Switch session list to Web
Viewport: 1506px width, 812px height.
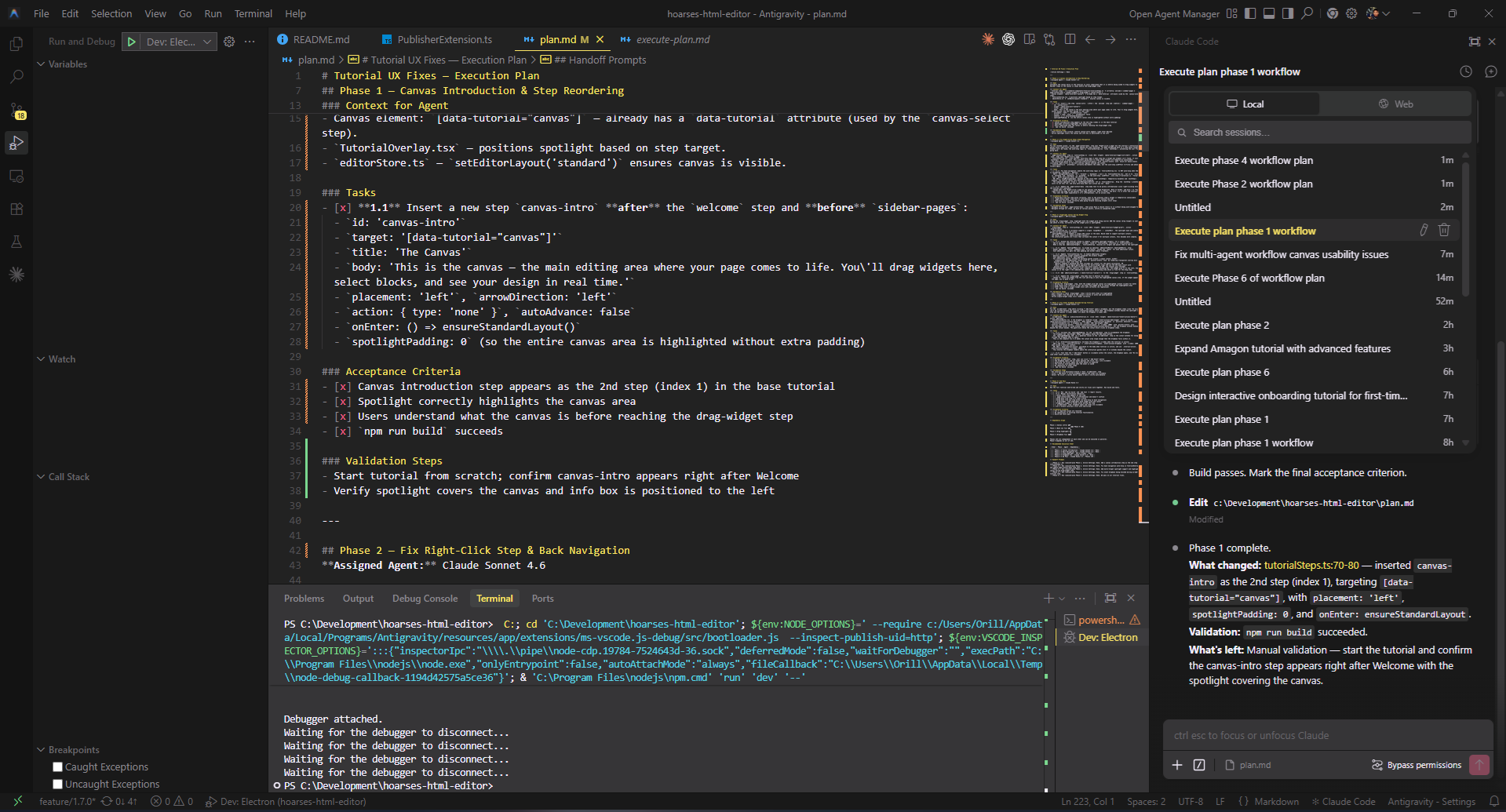(x=1395, y=104)
